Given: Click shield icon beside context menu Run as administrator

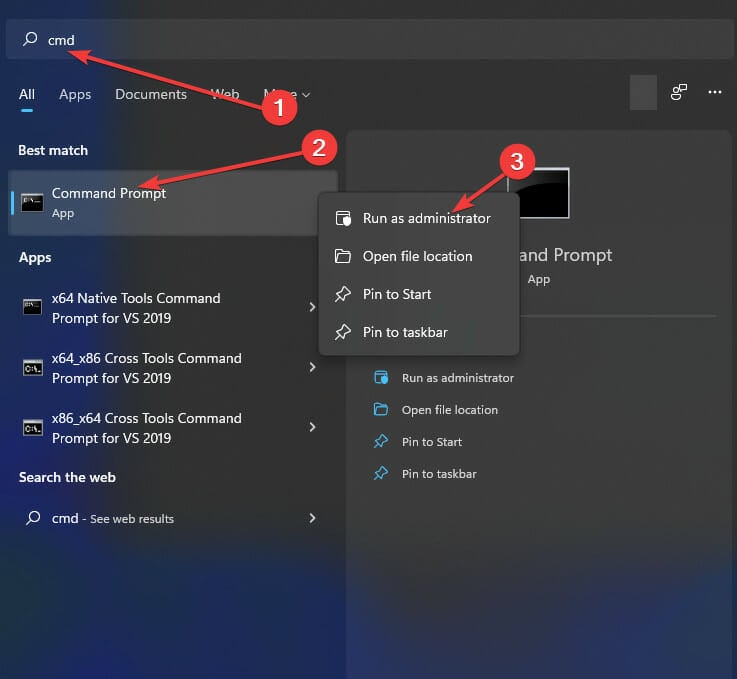Looking at the screenshot, I should tap(343, 219).
